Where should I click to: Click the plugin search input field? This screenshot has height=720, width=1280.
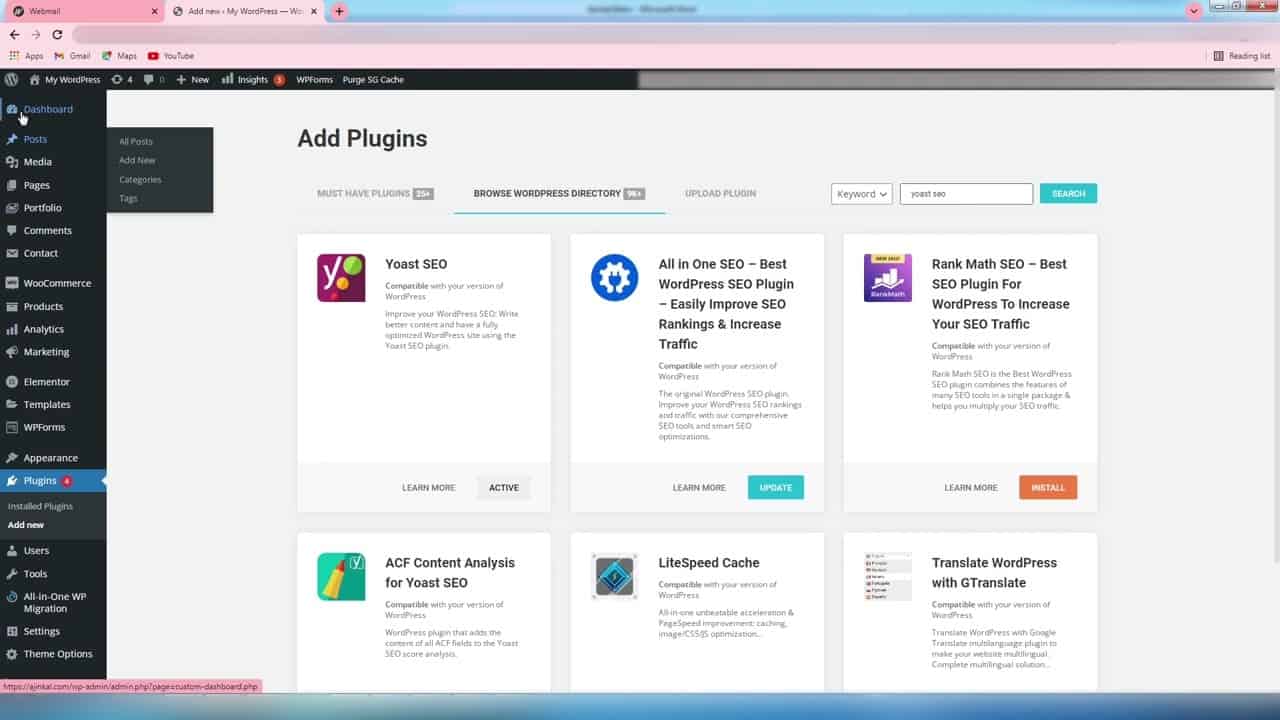coord(966,194)
